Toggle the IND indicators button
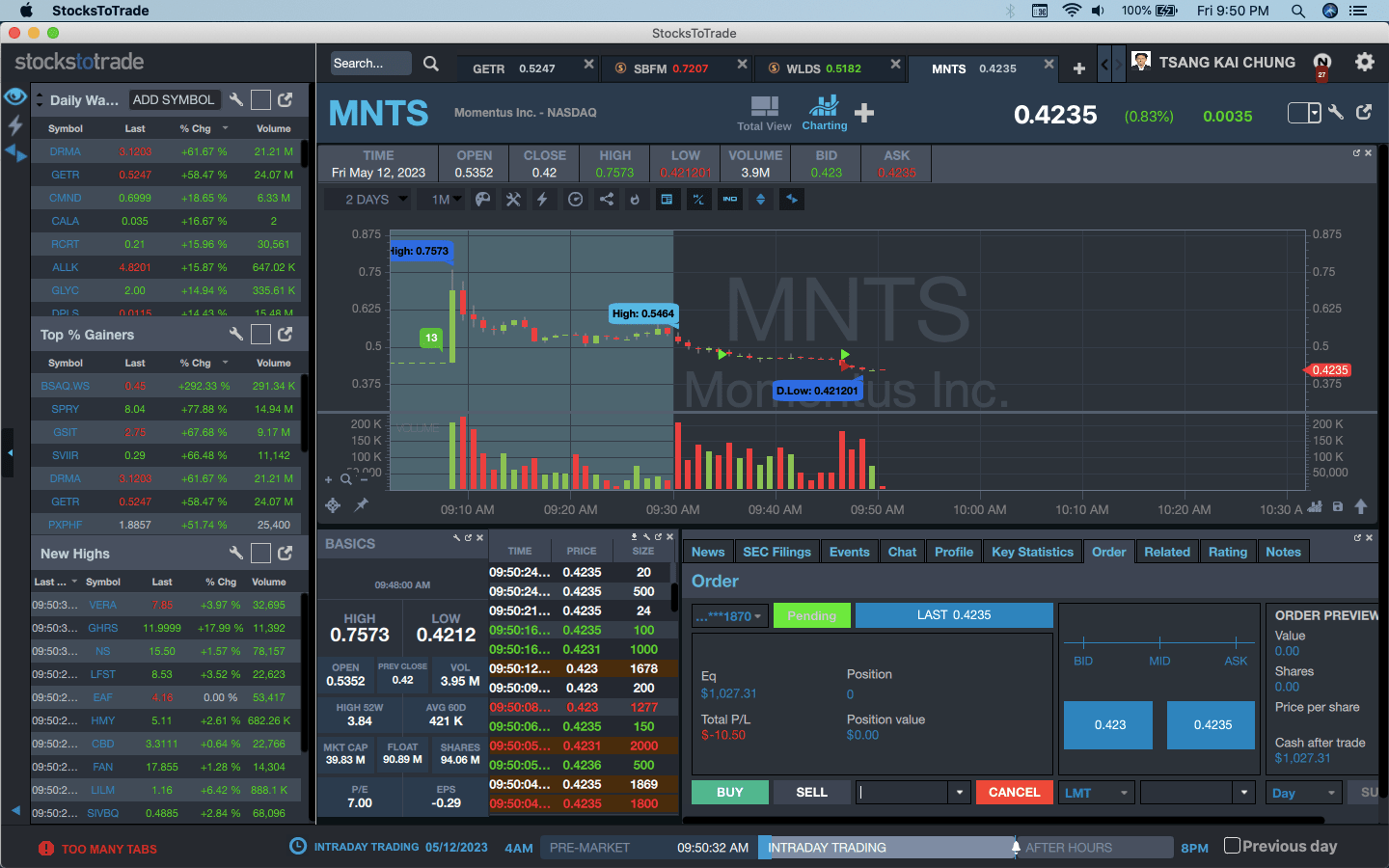This screenshot has height=868, width=1389. 730,200
